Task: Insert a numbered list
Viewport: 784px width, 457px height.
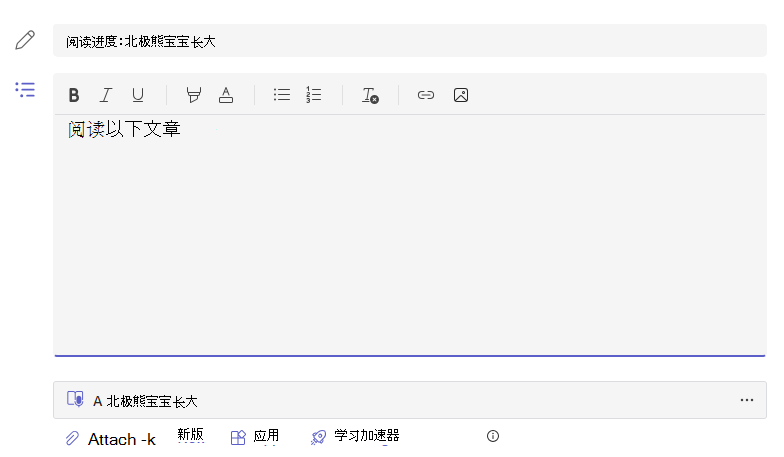Action: click(x=314, y=94)
